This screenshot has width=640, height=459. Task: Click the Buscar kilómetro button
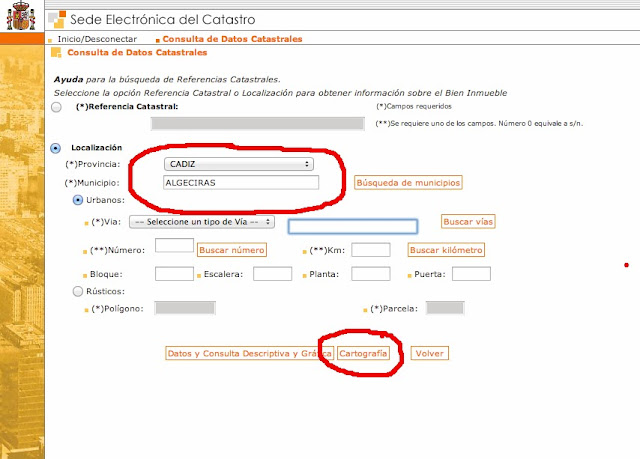coord(446,250)
